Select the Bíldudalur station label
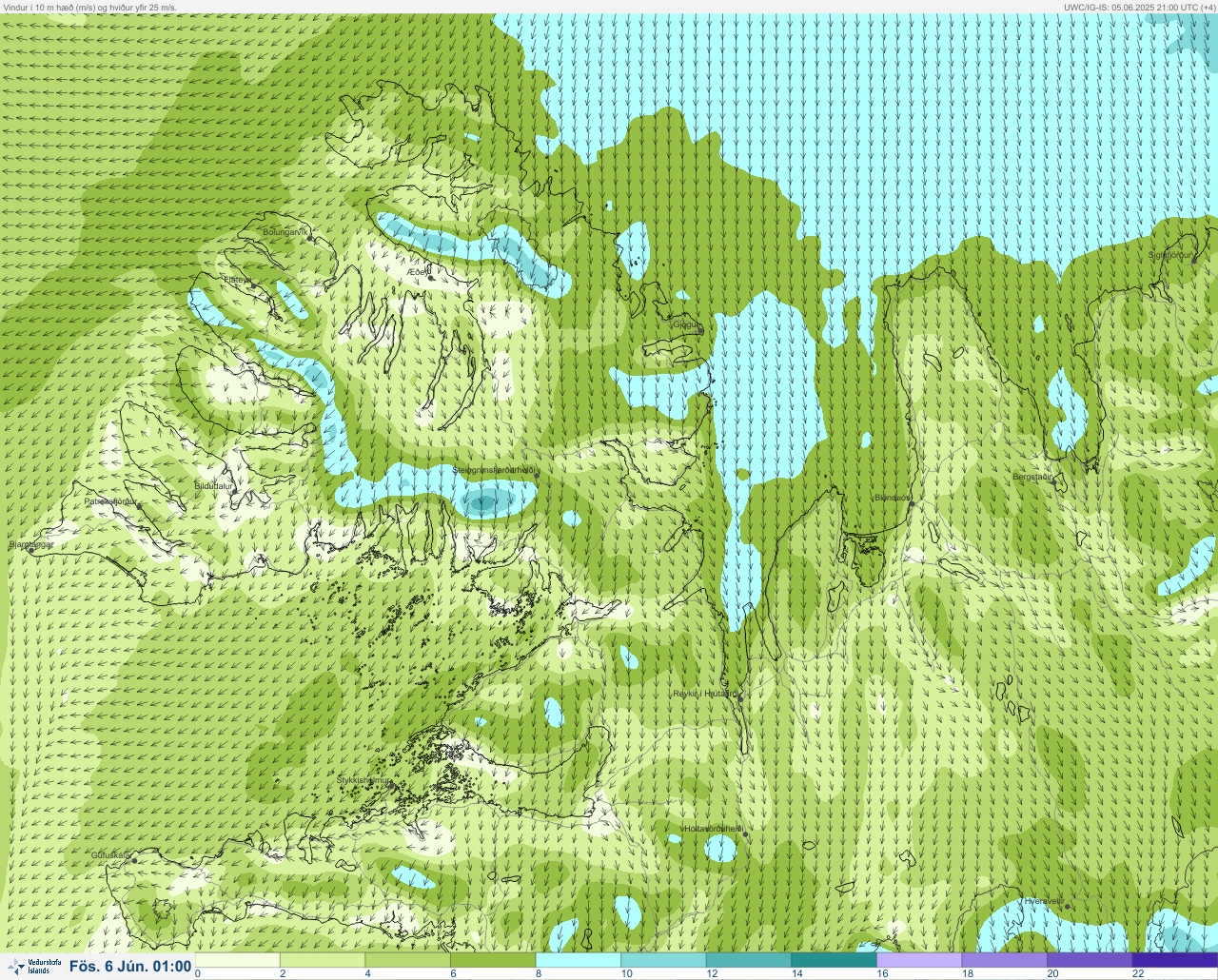Image resolution: width=1218 pixels, height=980 pixels. 214,485
